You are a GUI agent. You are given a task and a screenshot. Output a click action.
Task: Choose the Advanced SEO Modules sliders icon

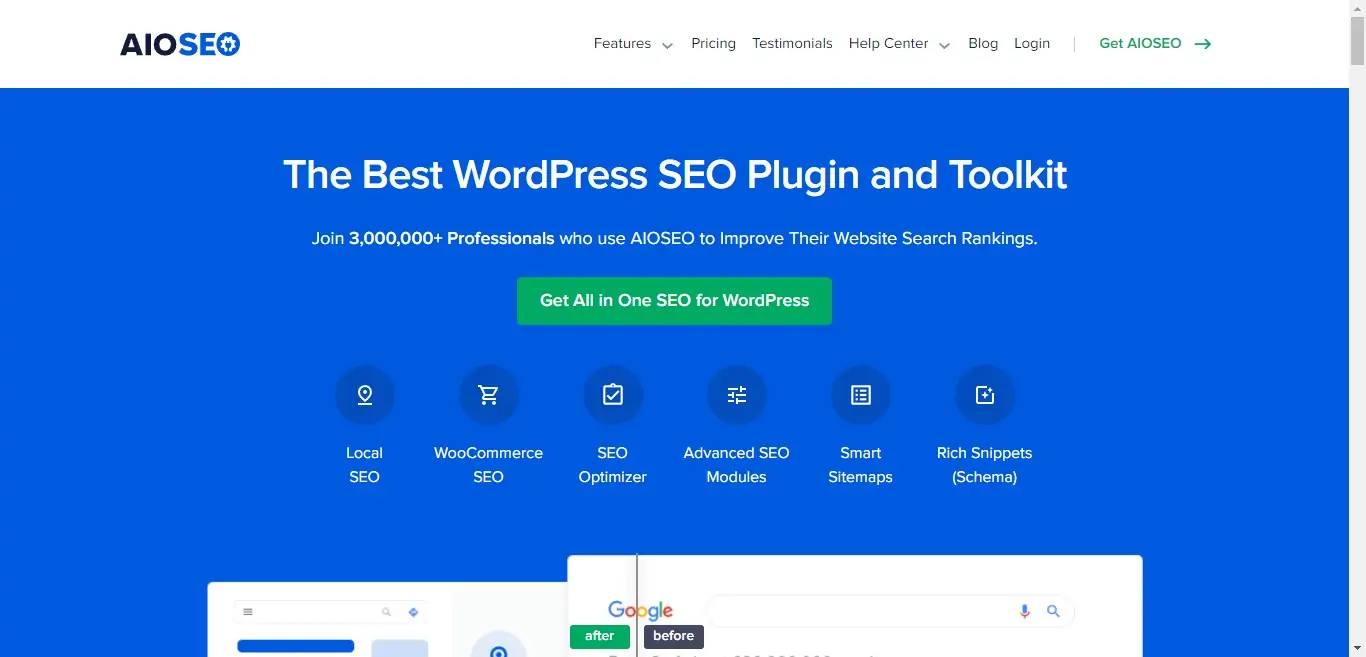coord(737,395)
